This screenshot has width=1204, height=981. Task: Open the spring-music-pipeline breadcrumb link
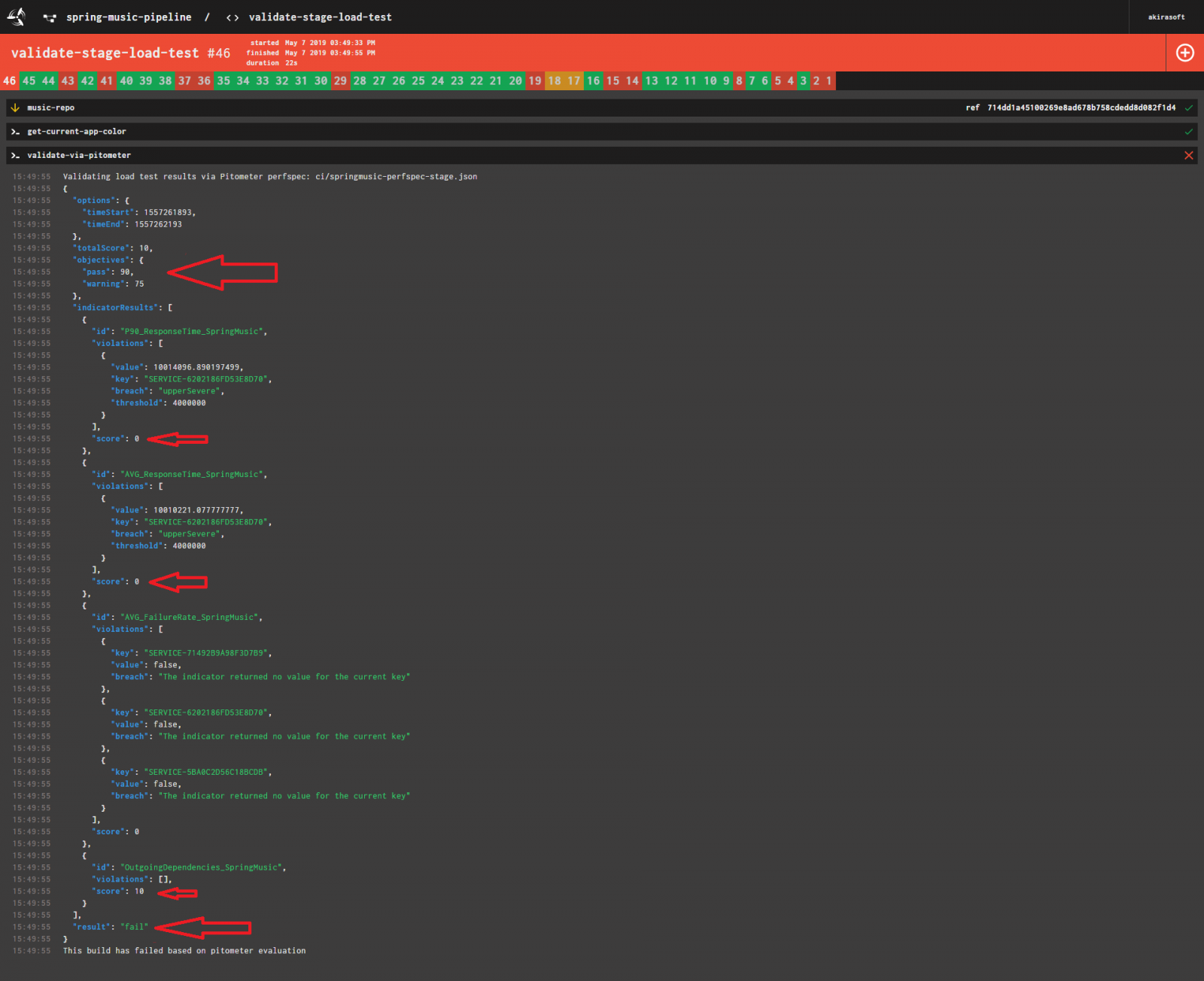click(129, 17)
